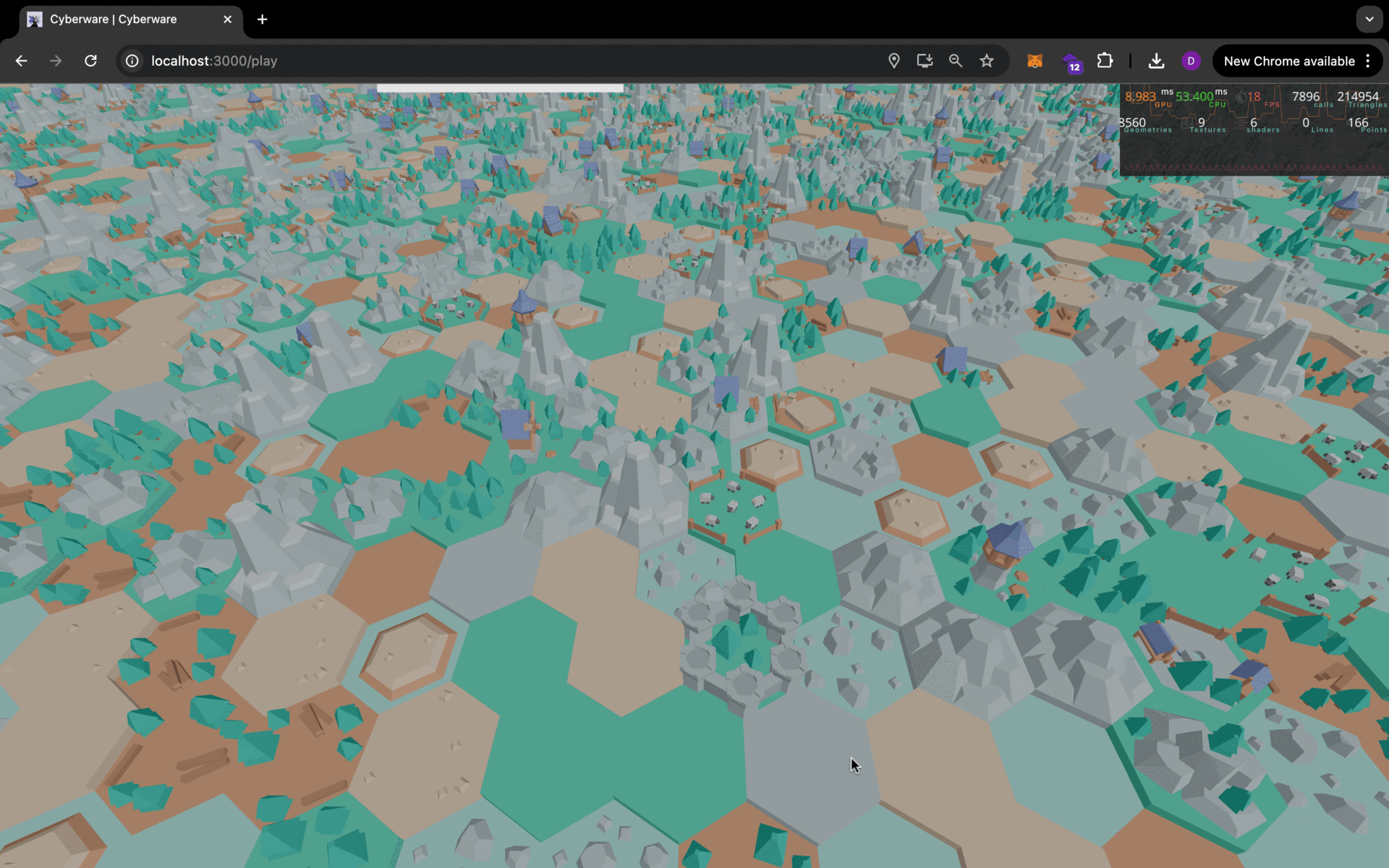
Task: Open the extension showing 12 notifications
Action: pyautogui.click(x=1071, y=61)
